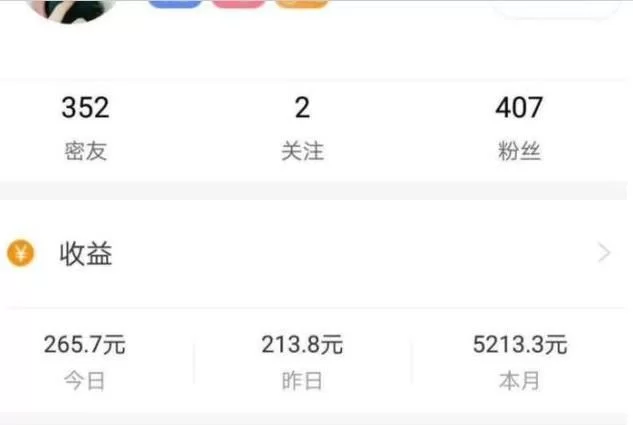Tap the blue badge beside avatar
This screenshot has width=633, height=425.
click(x=175, y=4)
